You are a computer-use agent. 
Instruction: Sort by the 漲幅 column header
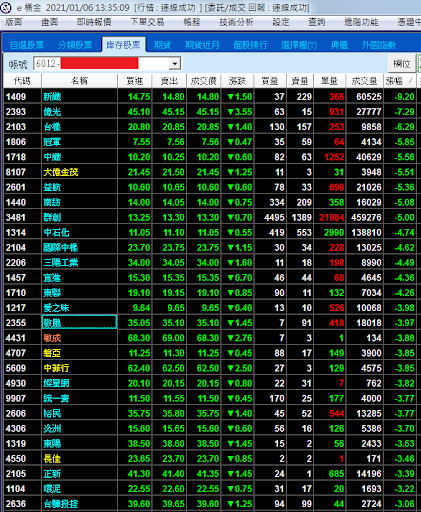(400, 81)
